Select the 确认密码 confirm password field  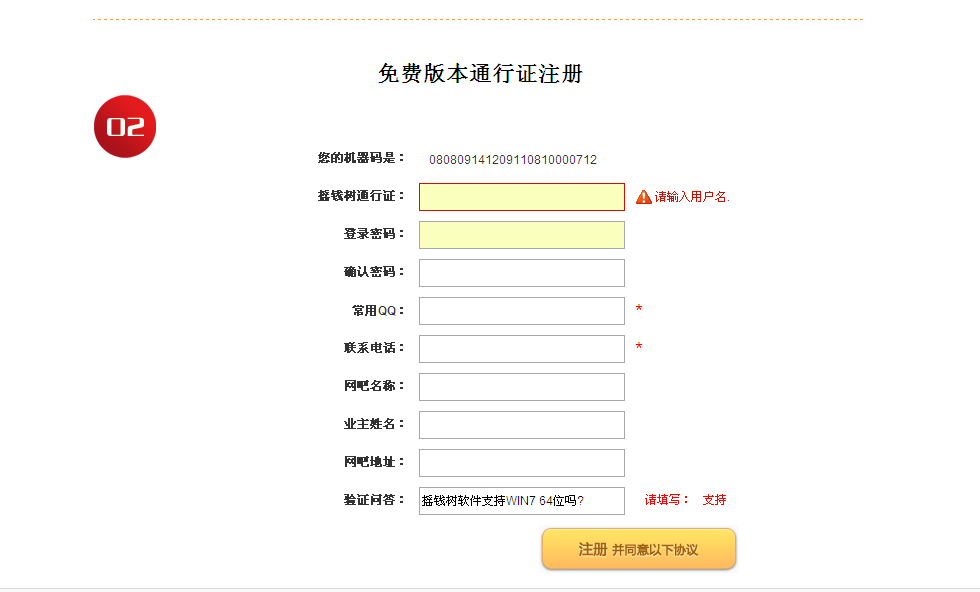tap(522, 273)
